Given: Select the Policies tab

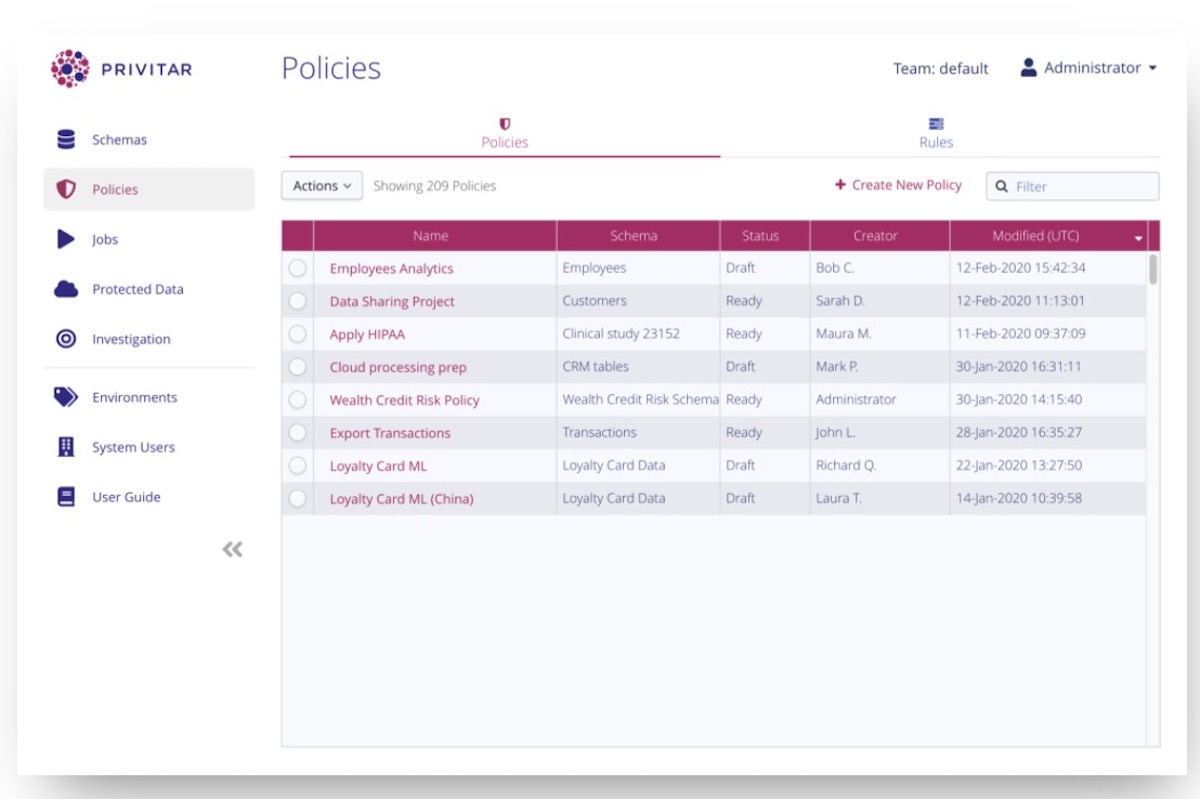Looking at the screenshot, I should click(x=504, y=134).
